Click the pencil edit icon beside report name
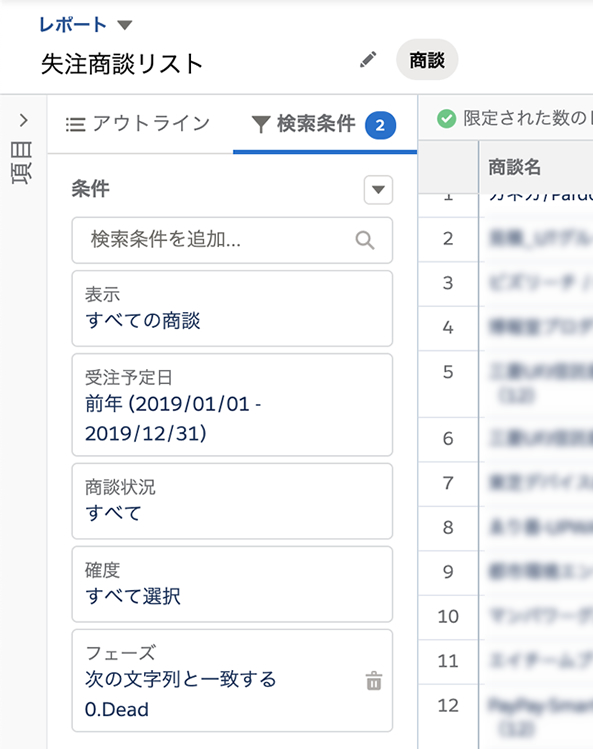 tap(368, 60)
